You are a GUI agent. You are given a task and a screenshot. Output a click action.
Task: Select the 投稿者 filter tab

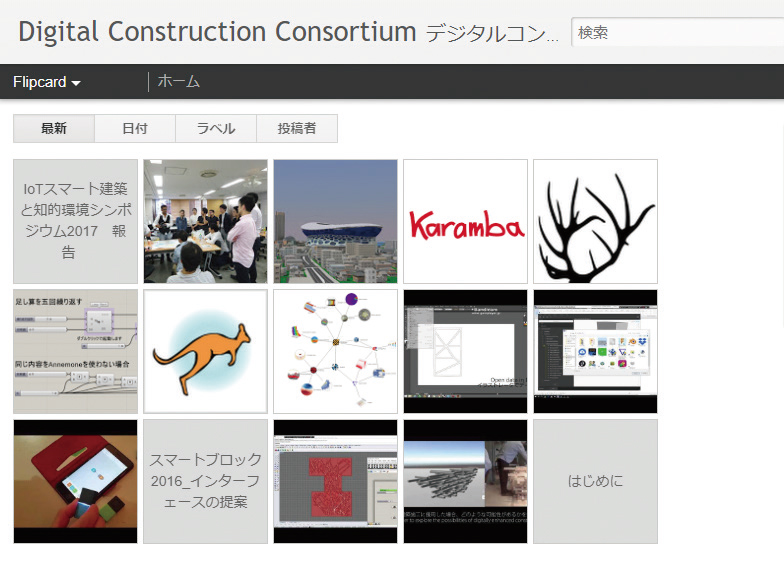pos(297,128)
